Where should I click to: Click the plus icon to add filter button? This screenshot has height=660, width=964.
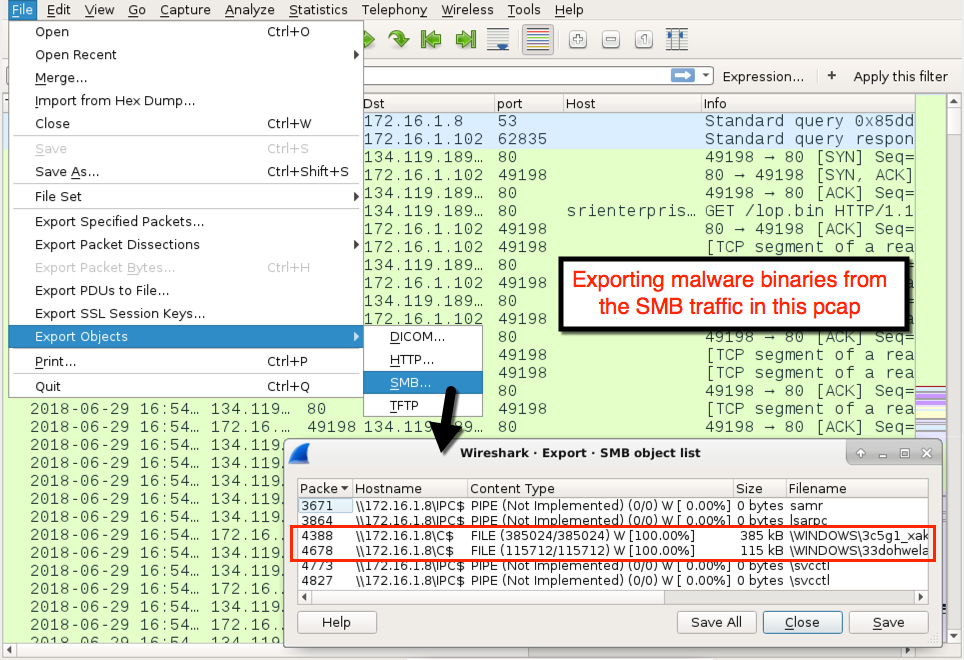pos(832,76)
